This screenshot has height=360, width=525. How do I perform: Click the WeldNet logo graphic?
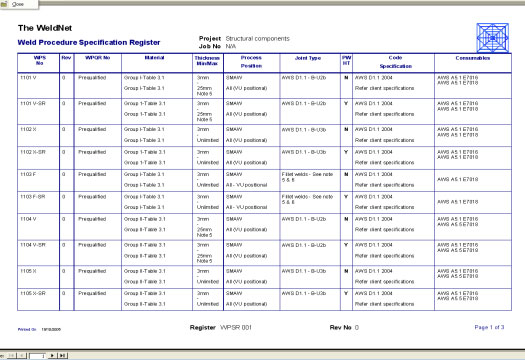(493, 38)
